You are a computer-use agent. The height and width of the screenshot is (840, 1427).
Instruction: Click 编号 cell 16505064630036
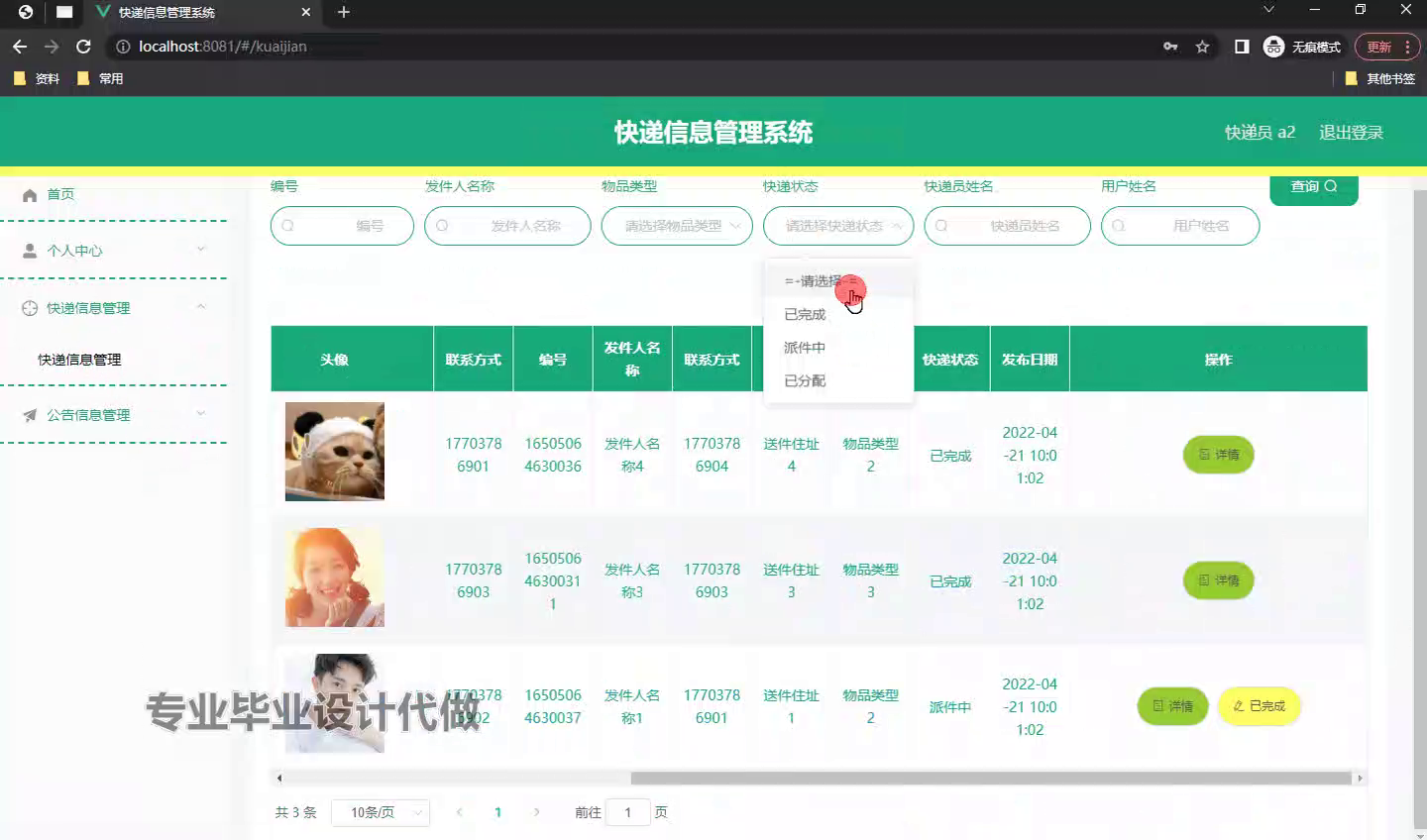pos(553,455)
